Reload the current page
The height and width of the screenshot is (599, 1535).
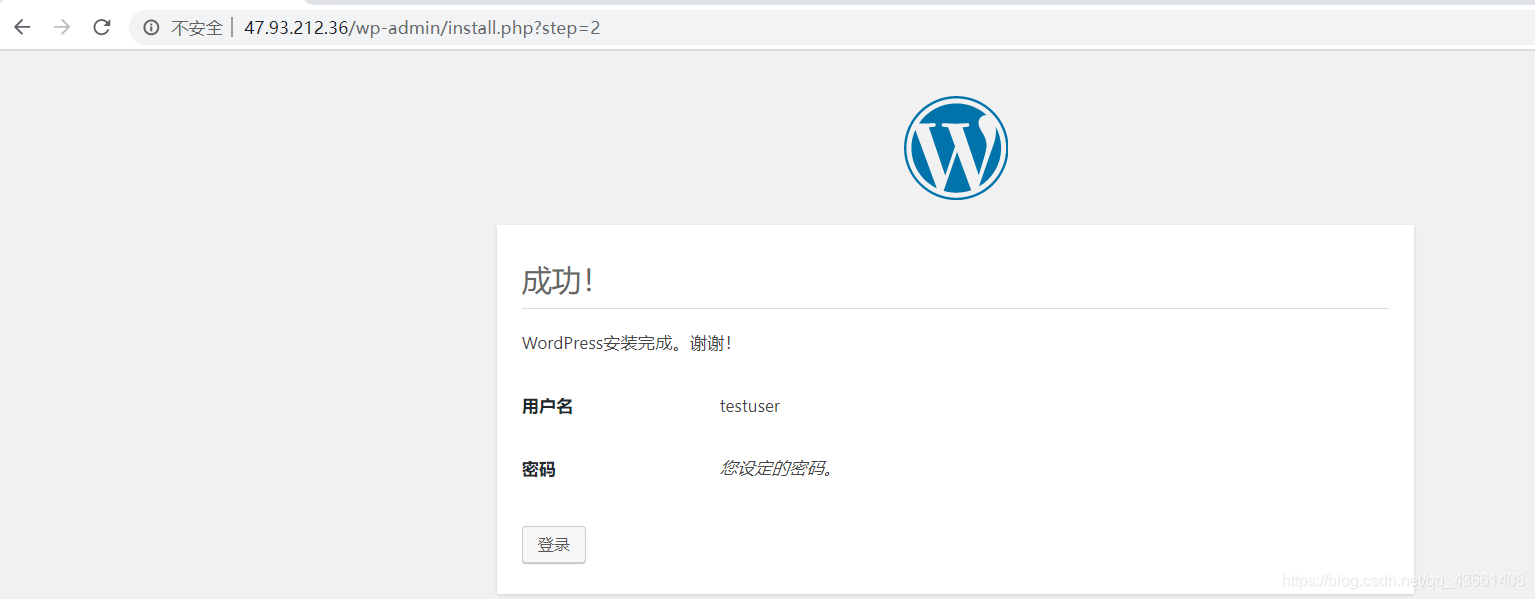tap(102, 27)
